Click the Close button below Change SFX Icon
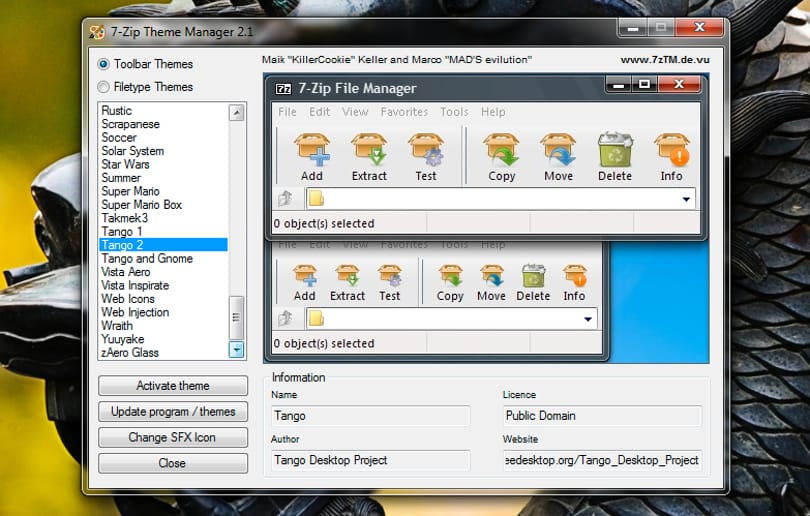 [173, 463]
